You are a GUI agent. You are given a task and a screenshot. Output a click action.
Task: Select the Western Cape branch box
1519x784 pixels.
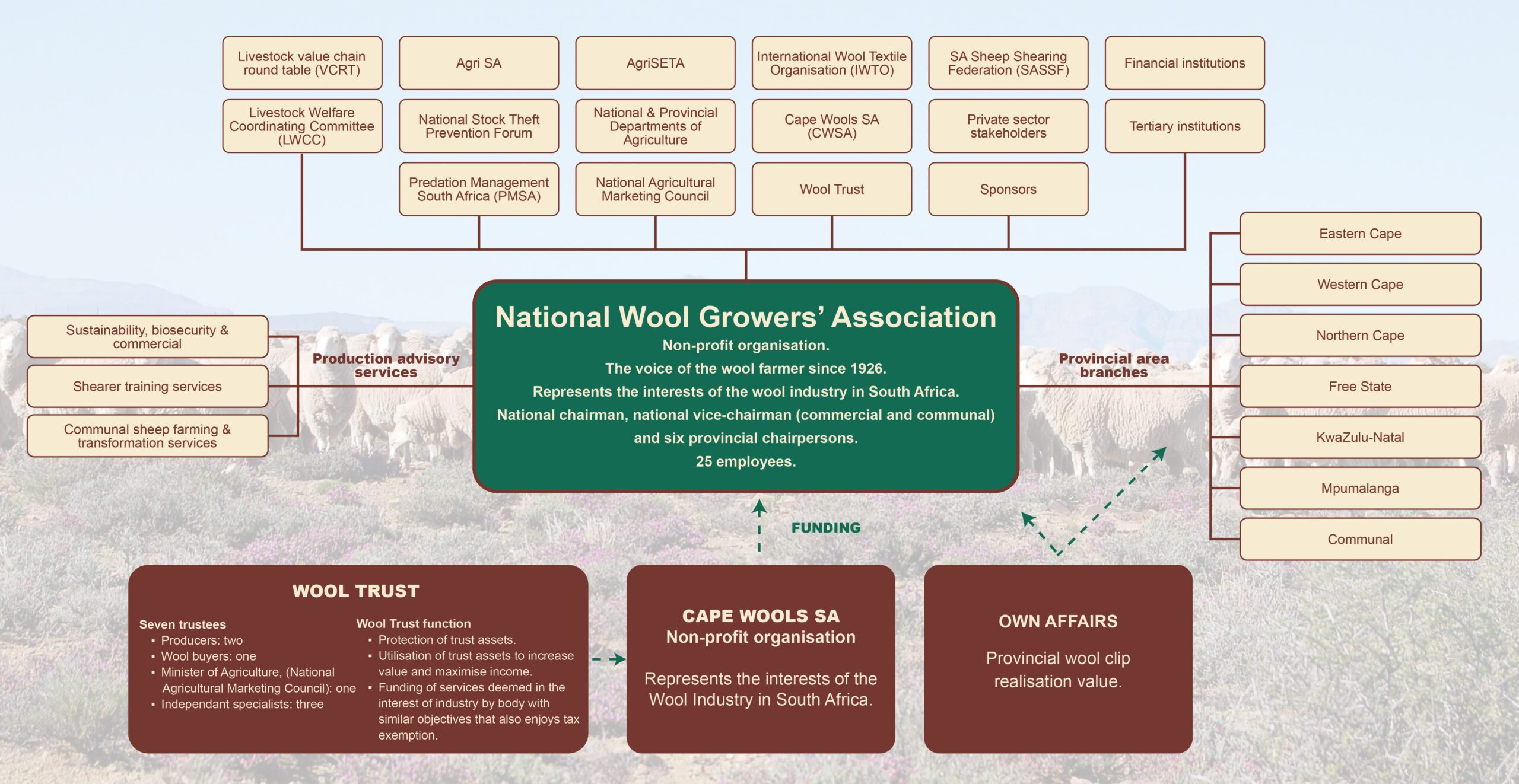click(1360, 285)
